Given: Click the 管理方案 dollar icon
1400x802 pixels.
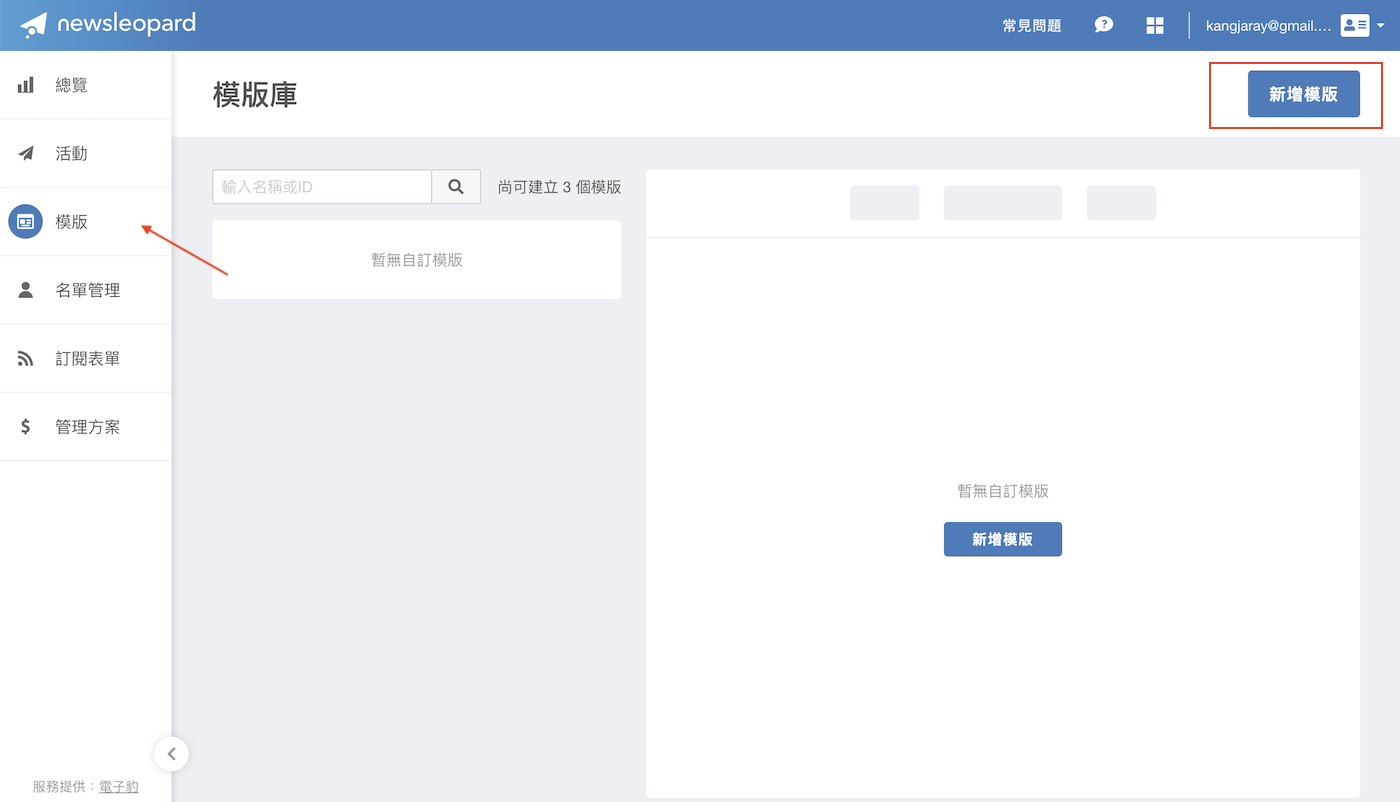Looking at the screenshot, I should coord(26,427).
